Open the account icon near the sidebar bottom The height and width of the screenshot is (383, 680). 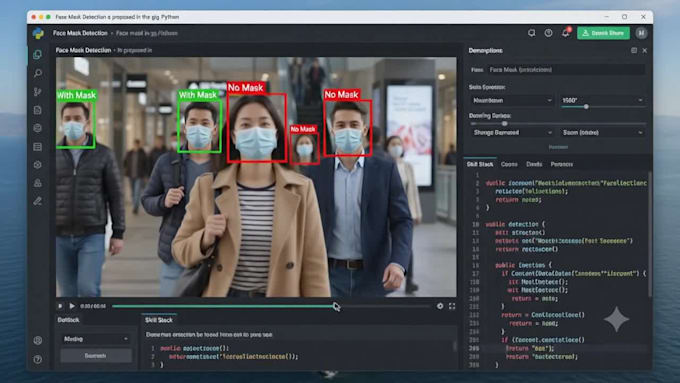pos(38,340)
